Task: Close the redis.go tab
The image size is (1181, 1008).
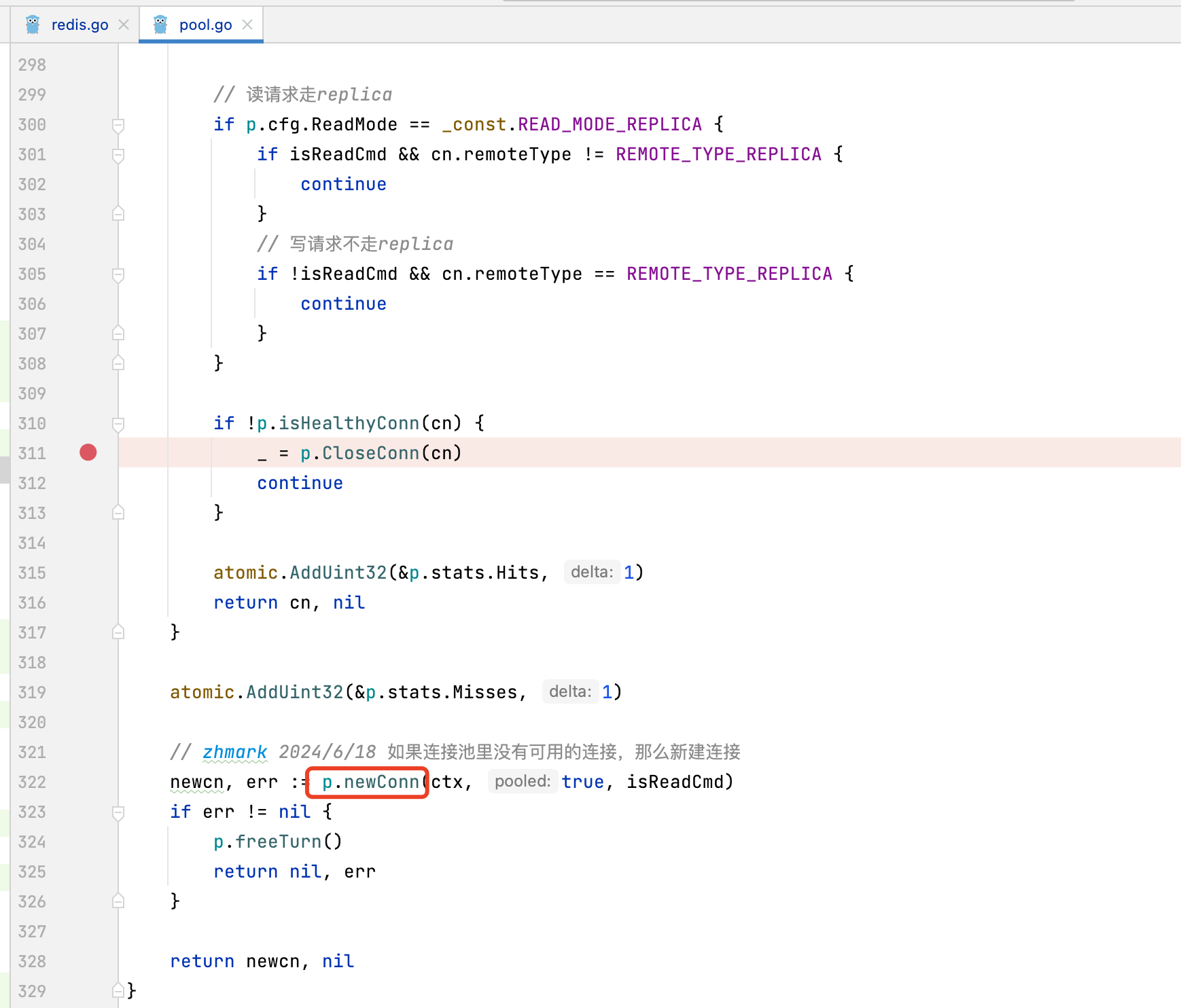Action: (124, 24)
